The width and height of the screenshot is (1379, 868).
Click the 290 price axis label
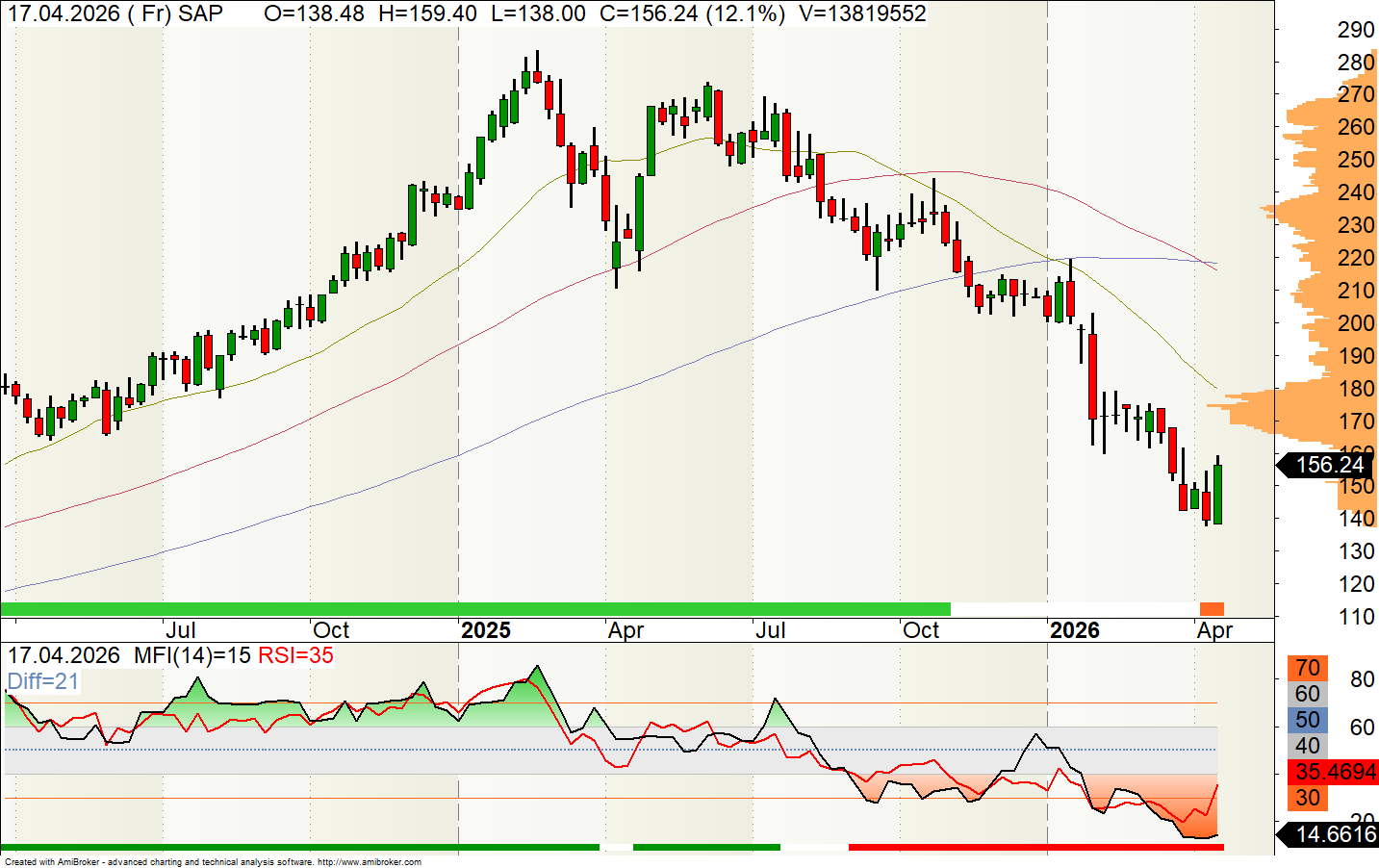[1355, 30]
